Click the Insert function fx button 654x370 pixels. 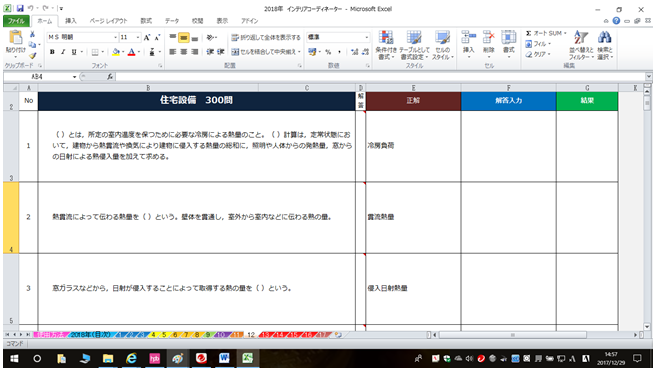(x=110, y=77)
